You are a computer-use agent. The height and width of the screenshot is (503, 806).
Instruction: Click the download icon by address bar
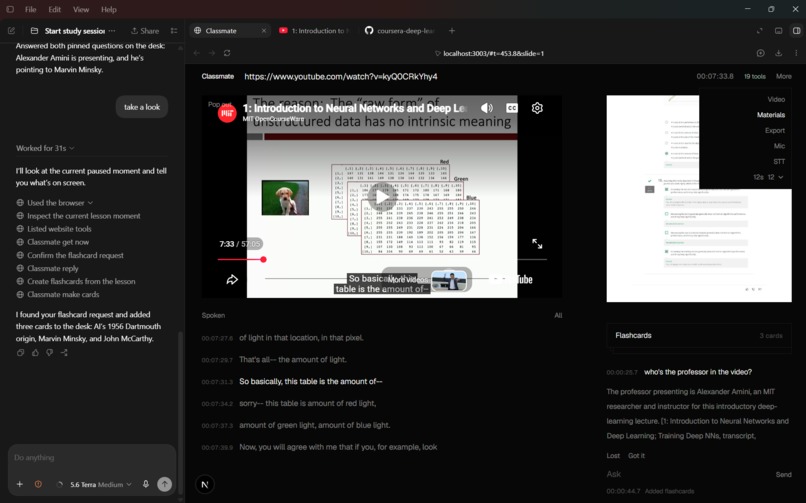pyautogui.click(x=779, y=53)
